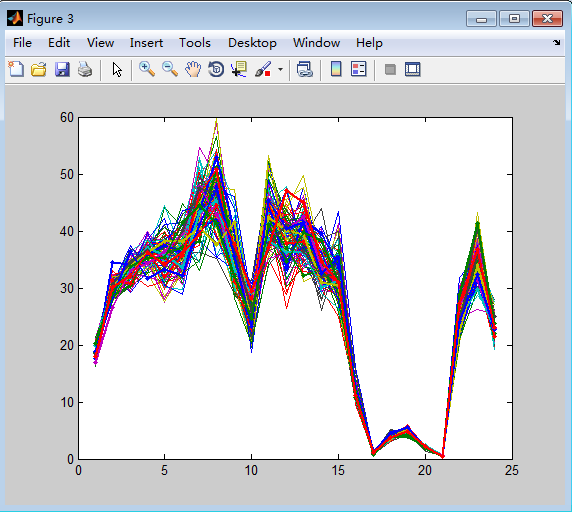This screenshot has height=512, width=572.
Task: Insert a colorbar from the toolbar
Action: point(336,69)
